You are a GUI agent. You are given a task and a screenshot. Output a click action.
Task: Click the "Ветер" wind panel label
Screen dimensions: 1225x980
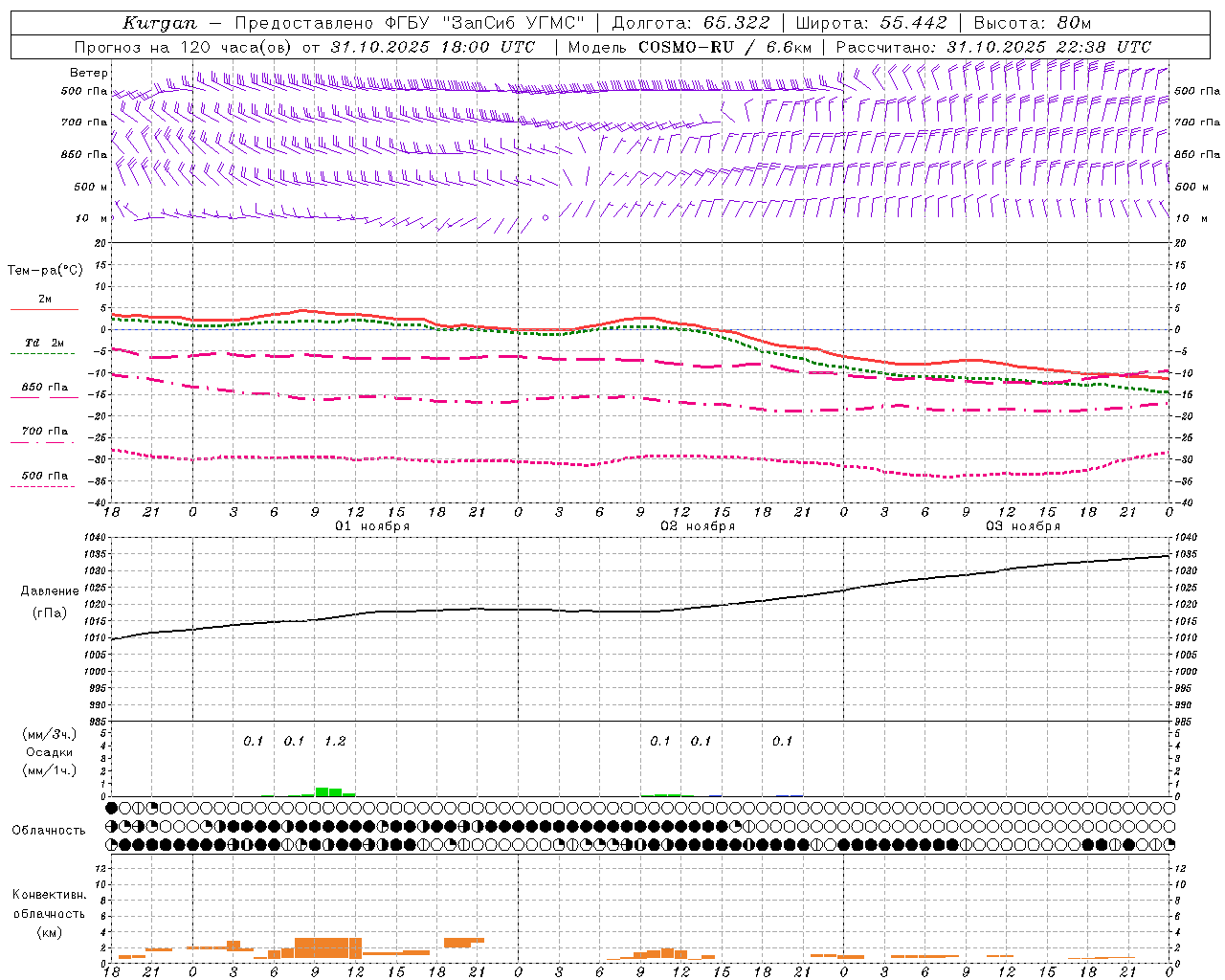tap(89, 73)
